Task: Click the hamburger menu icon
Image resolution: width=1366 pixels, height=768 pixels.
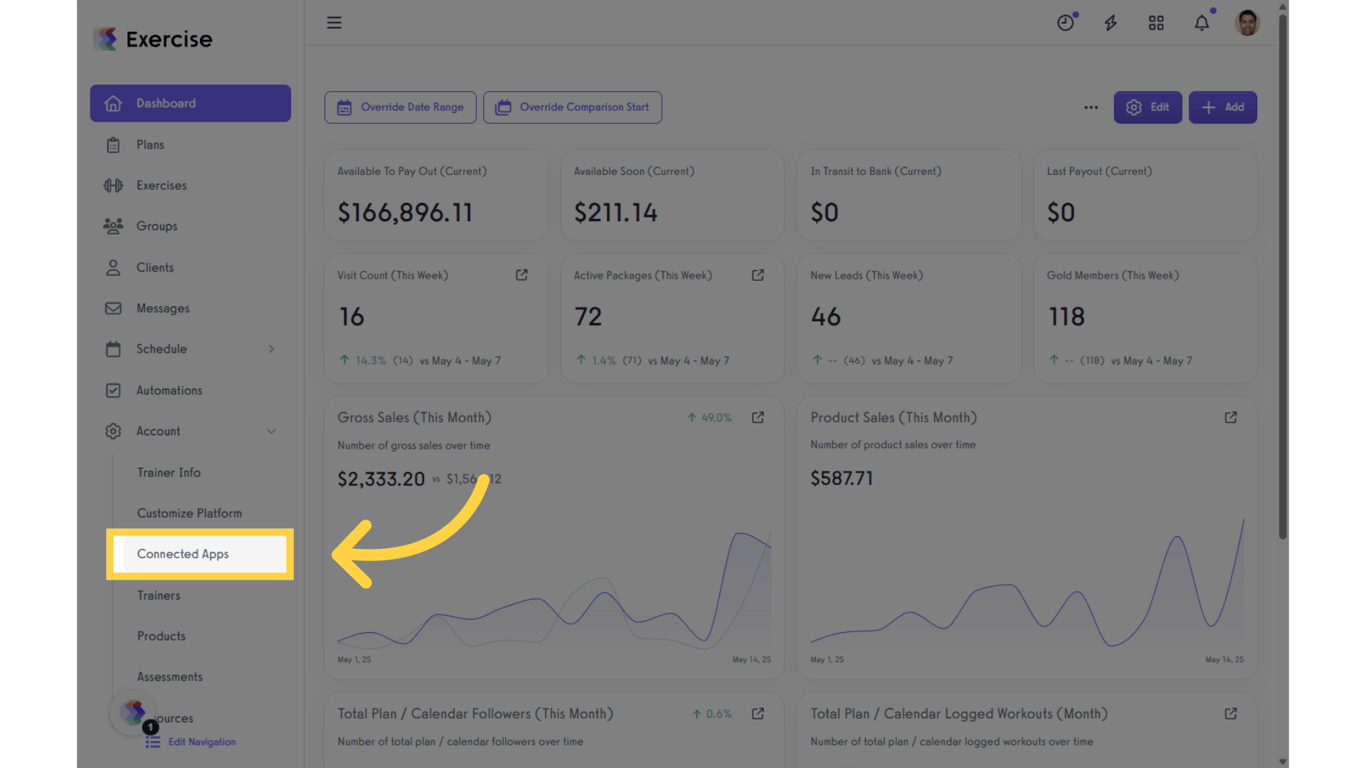Action: click(x=334, y=23)
